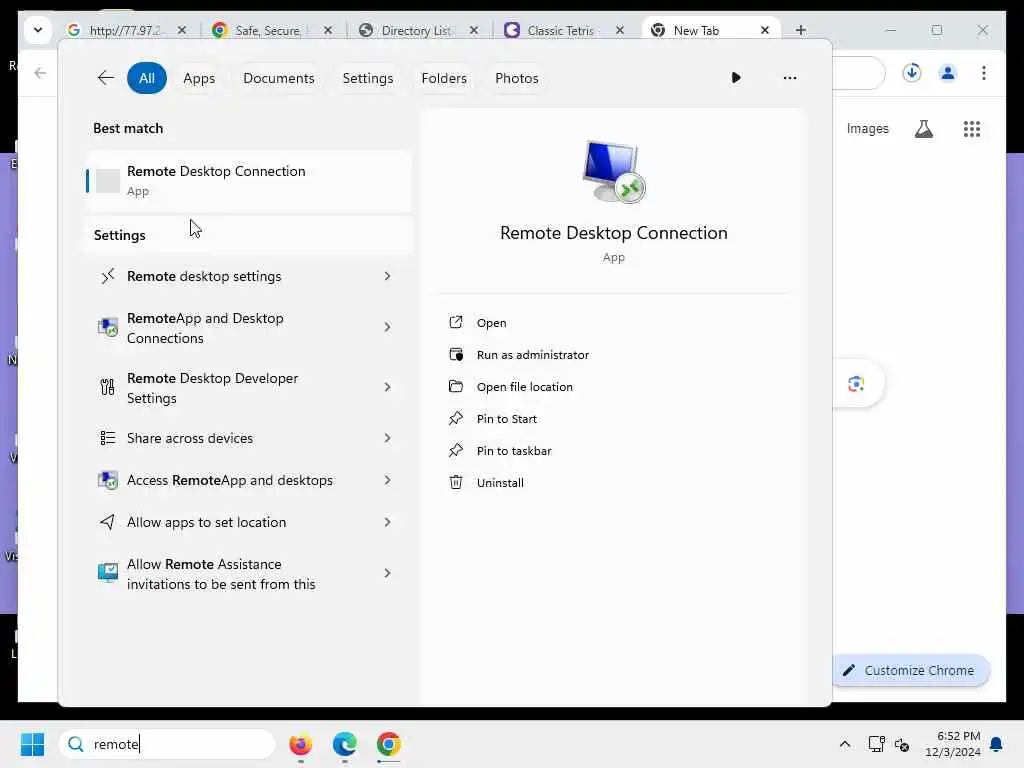This screenshot has height=768, width=1024.
Task: Click large Remote Desktop Connection app icon
Action: coord(613,172)
